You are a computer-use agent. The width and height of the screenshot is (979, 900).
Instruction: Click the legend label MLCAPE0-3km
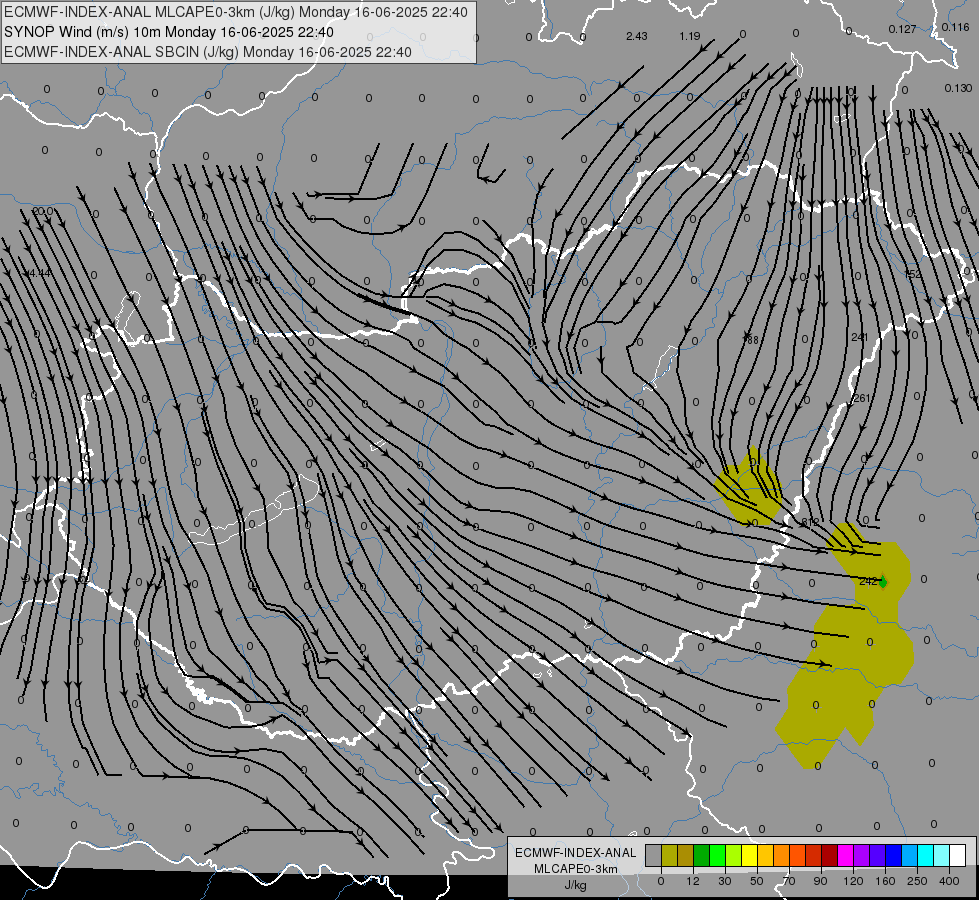pos(576,869)
